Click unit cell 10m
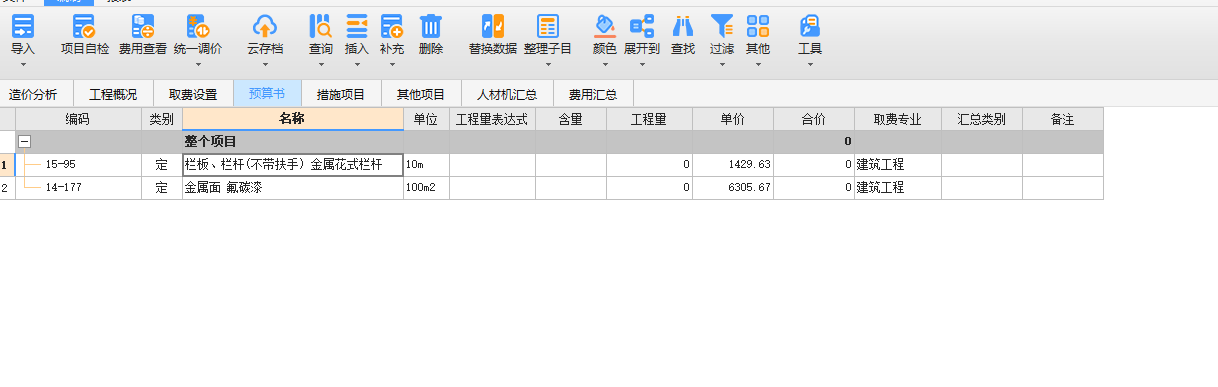 426,164
